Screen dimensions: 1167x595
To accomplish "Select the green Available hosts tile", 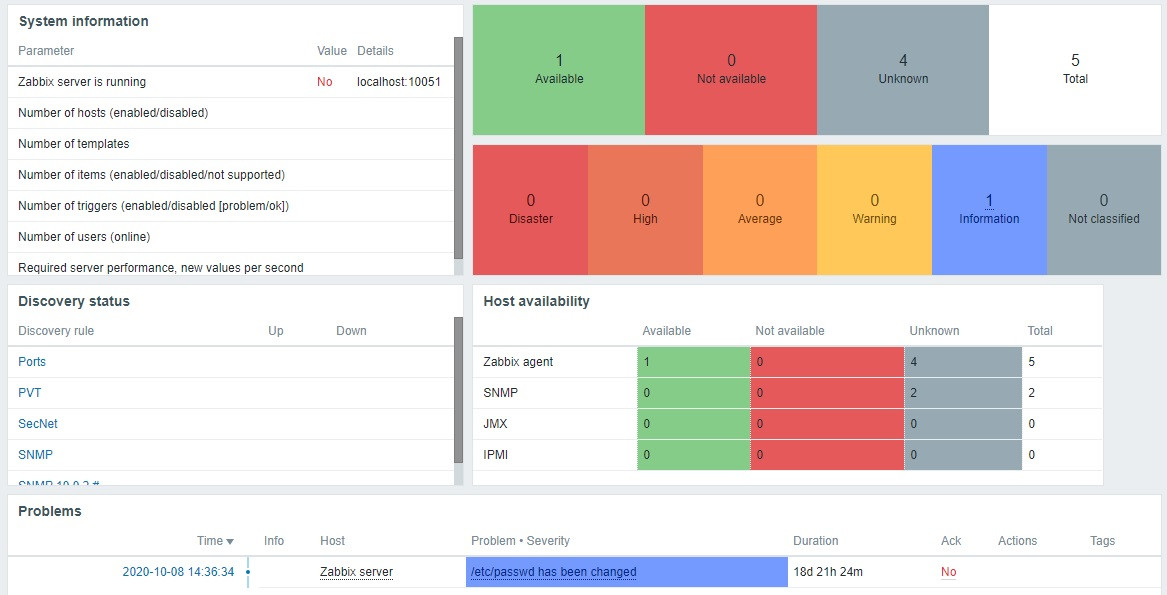I will pos(559,70).
